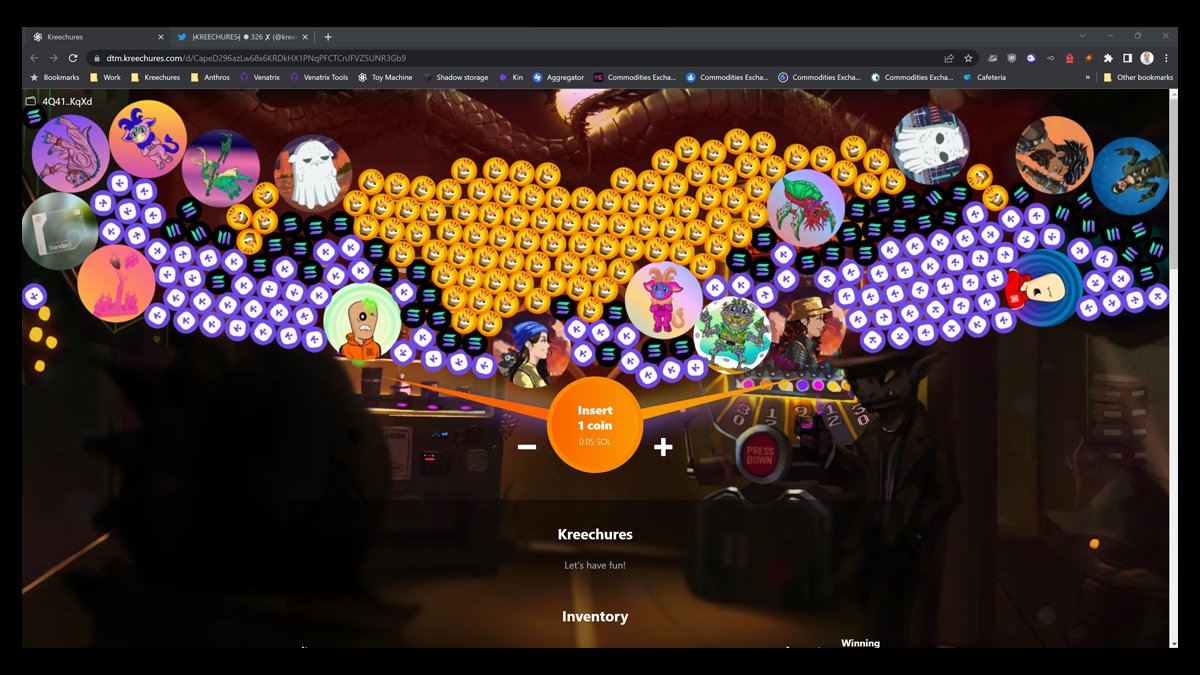The image size is (1200, 675).
Task: Expand hidden bookmarks with double chevron
Action: click(1088, 77)
